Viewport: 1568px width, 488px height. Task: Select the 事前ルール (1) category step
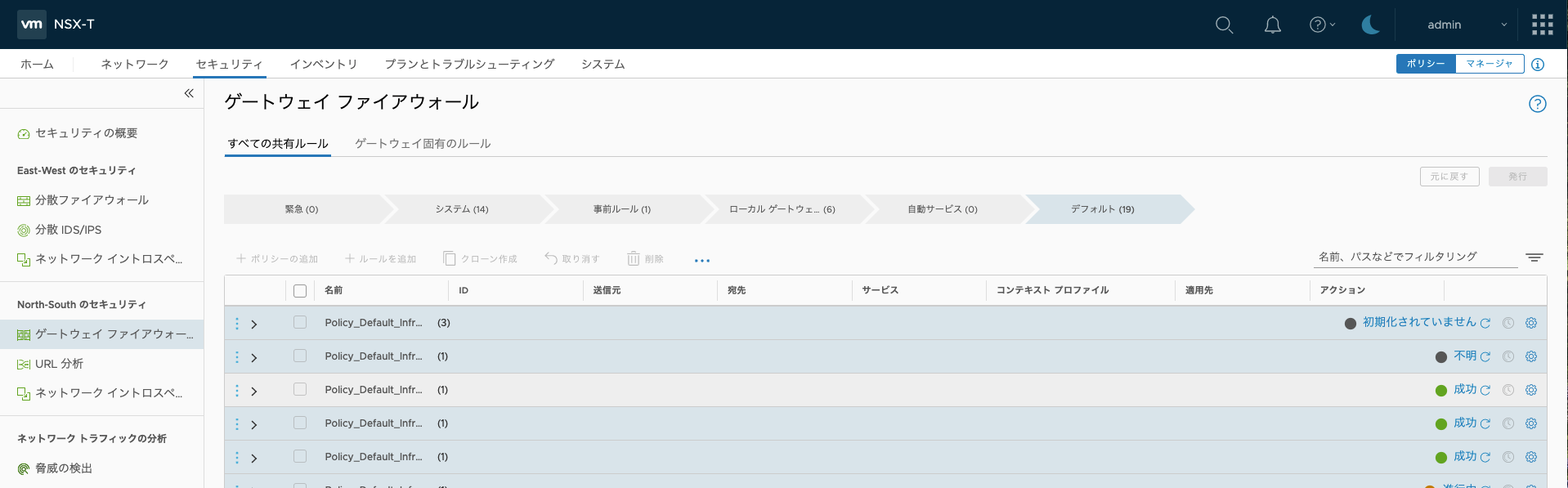point(622,209)
